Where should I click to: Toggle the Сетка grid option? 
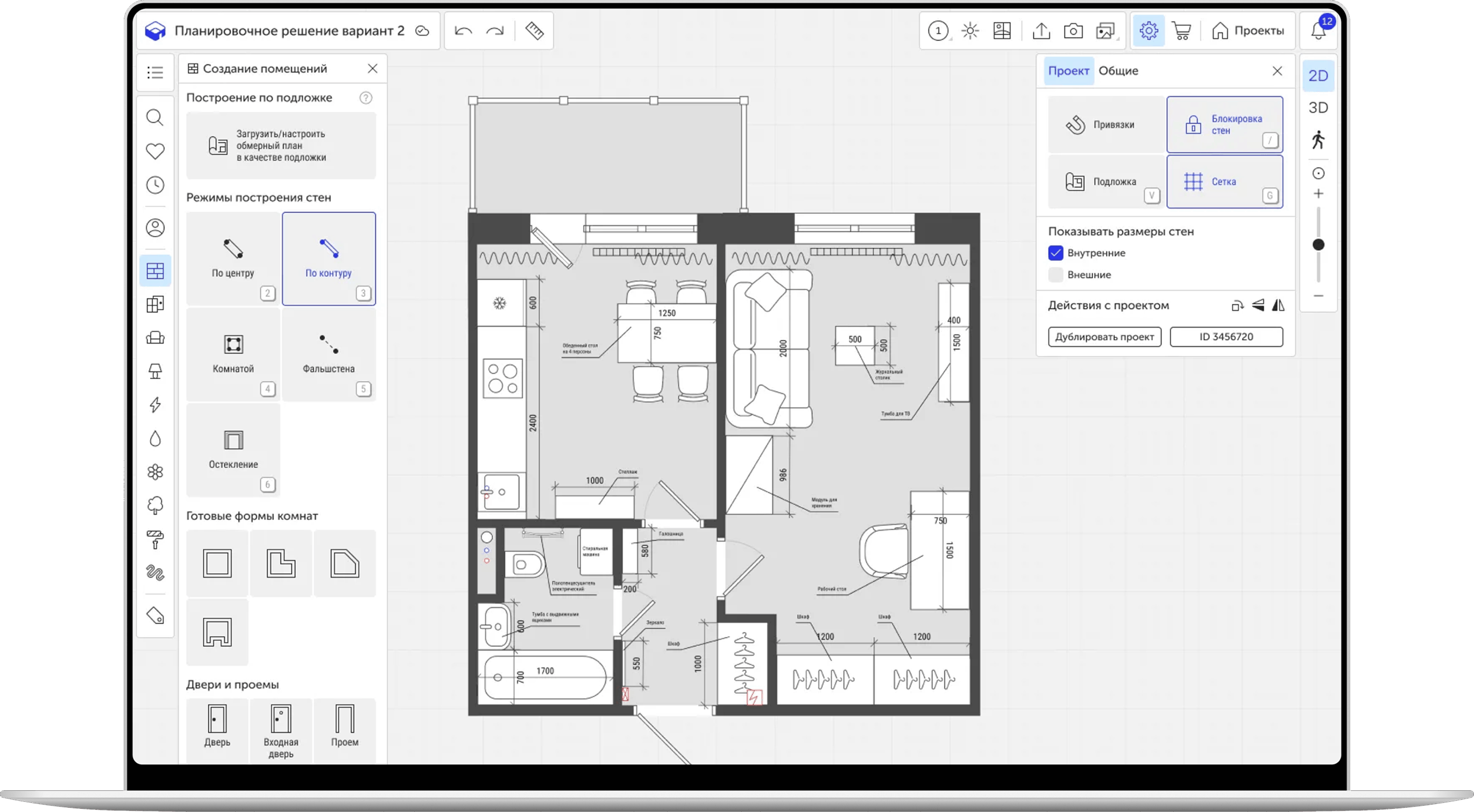pos(1224,182)
